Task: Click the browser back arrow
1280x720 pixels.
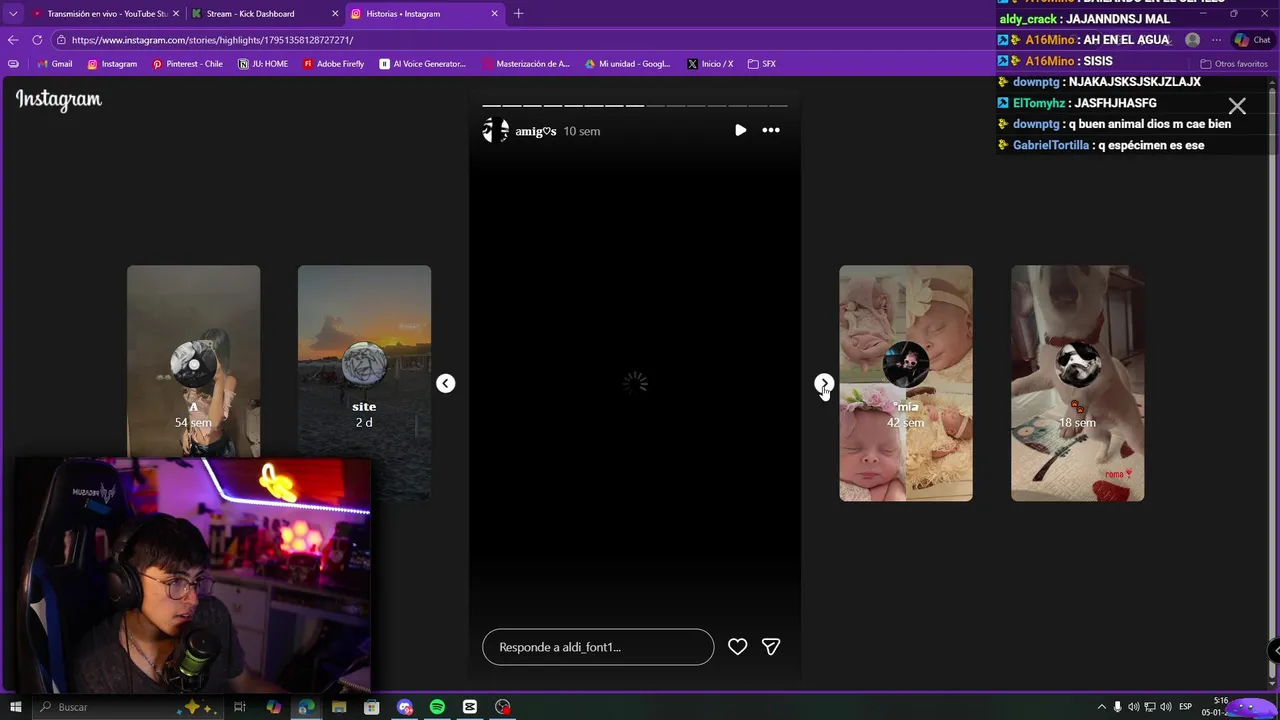Action: (x=13, y=40)
